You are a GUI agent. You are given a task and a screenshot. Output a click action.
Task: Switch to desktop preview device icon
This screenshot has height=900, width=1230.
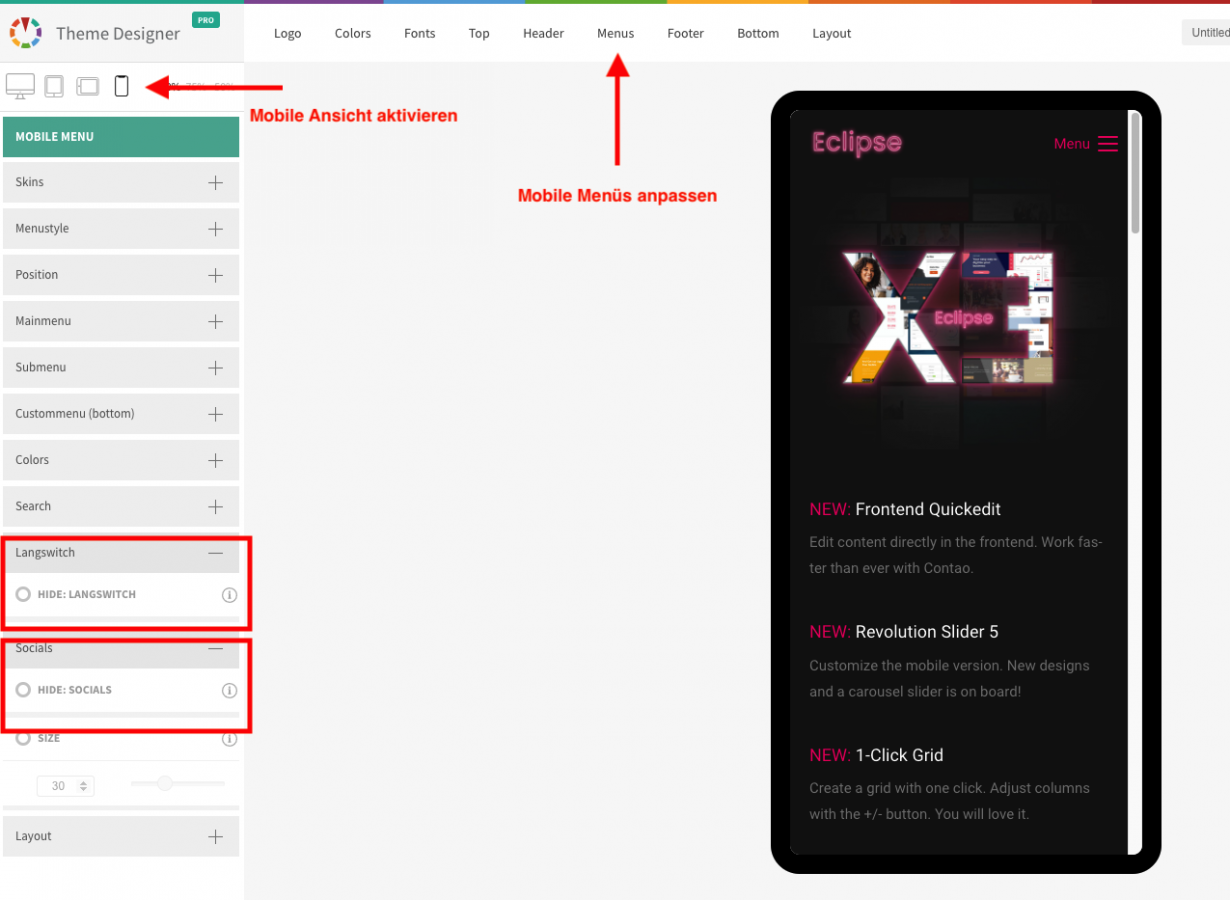[20, 86]
